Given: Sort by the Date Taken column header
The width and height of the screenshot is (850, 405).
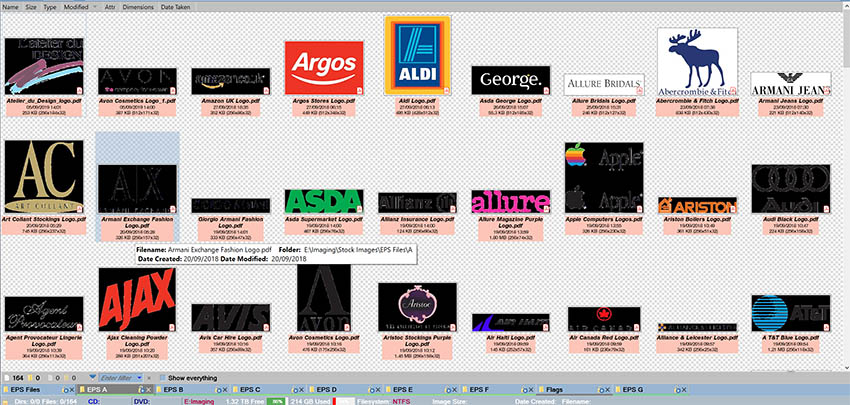Looking at the screenshot, I should click(174, 7).
